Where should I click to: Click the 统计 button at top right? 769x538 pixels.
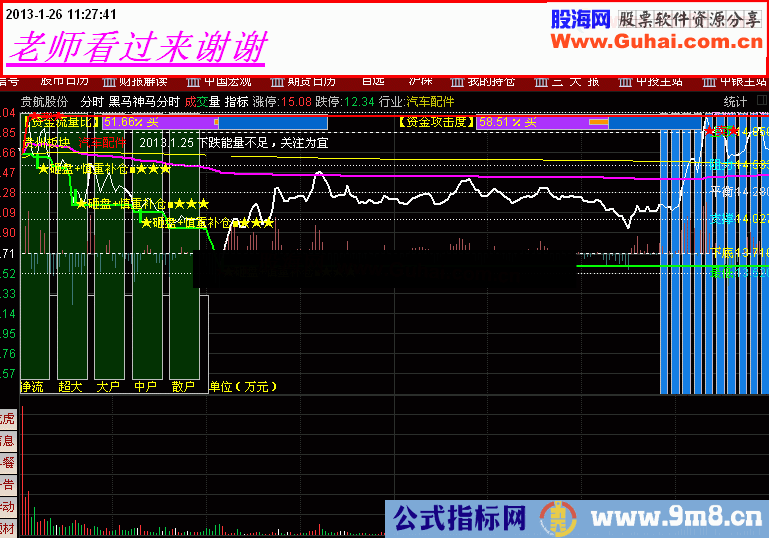tap(735, 102)
